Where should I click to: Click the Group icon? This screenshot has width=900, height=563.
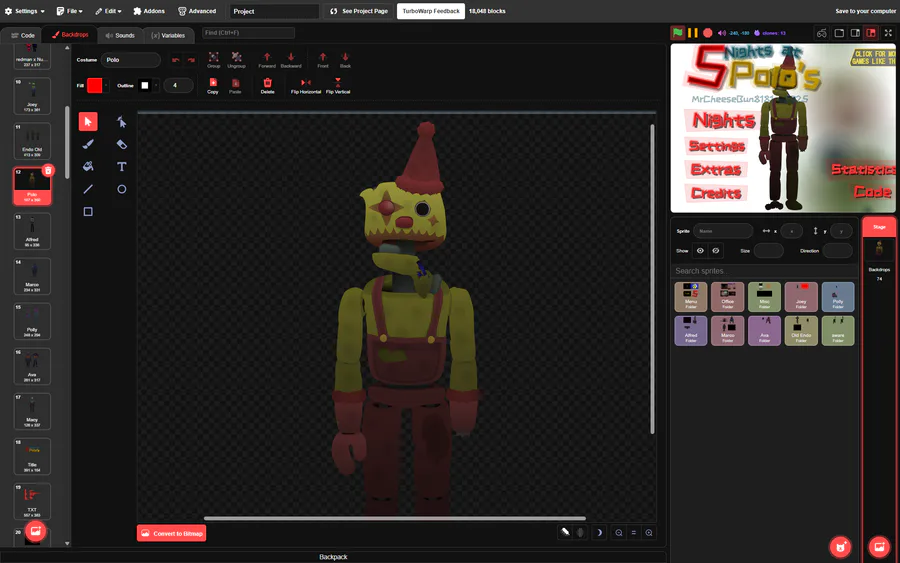pos(214,60)
